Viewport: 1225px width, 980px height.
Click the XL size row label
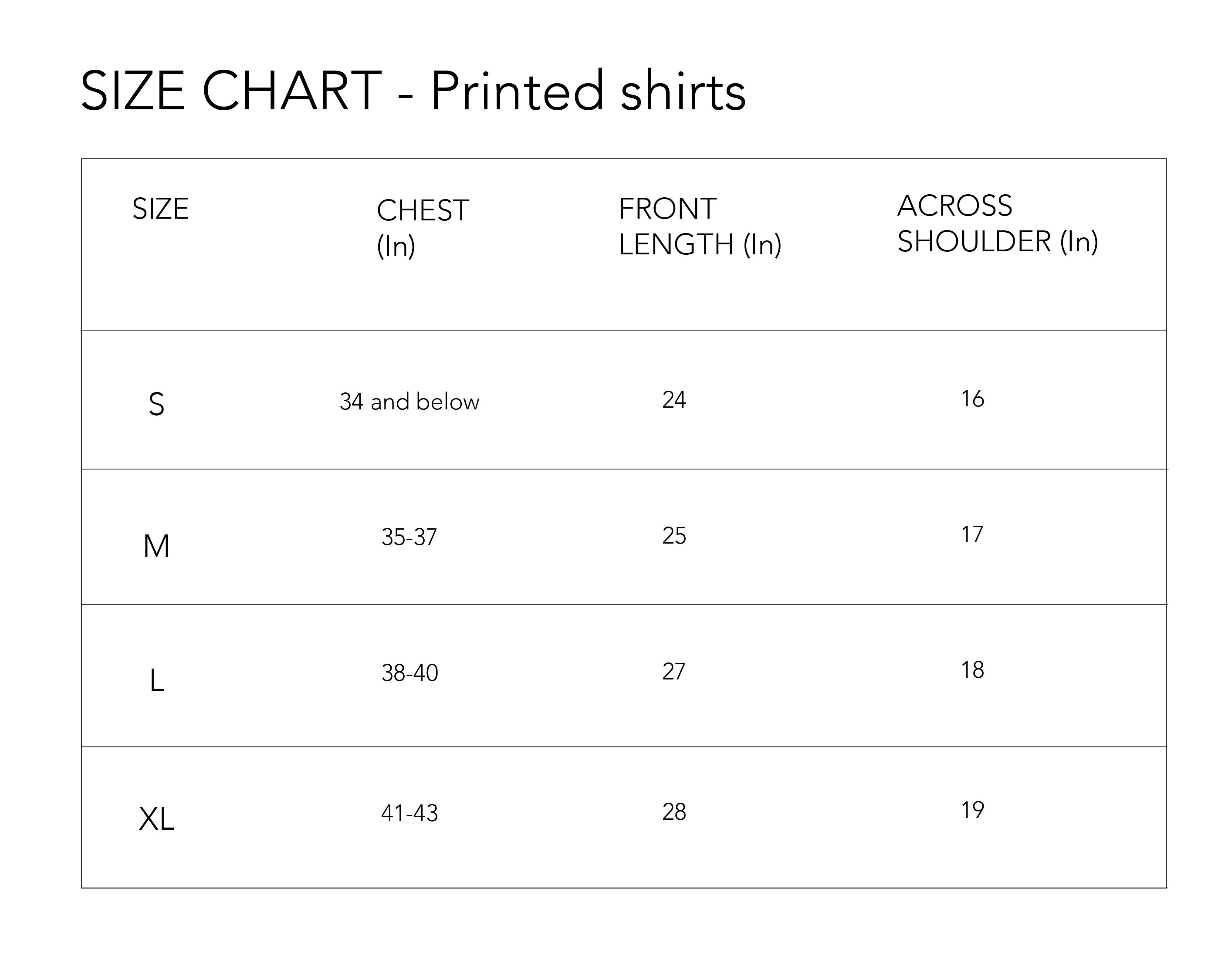pos(156,819)
